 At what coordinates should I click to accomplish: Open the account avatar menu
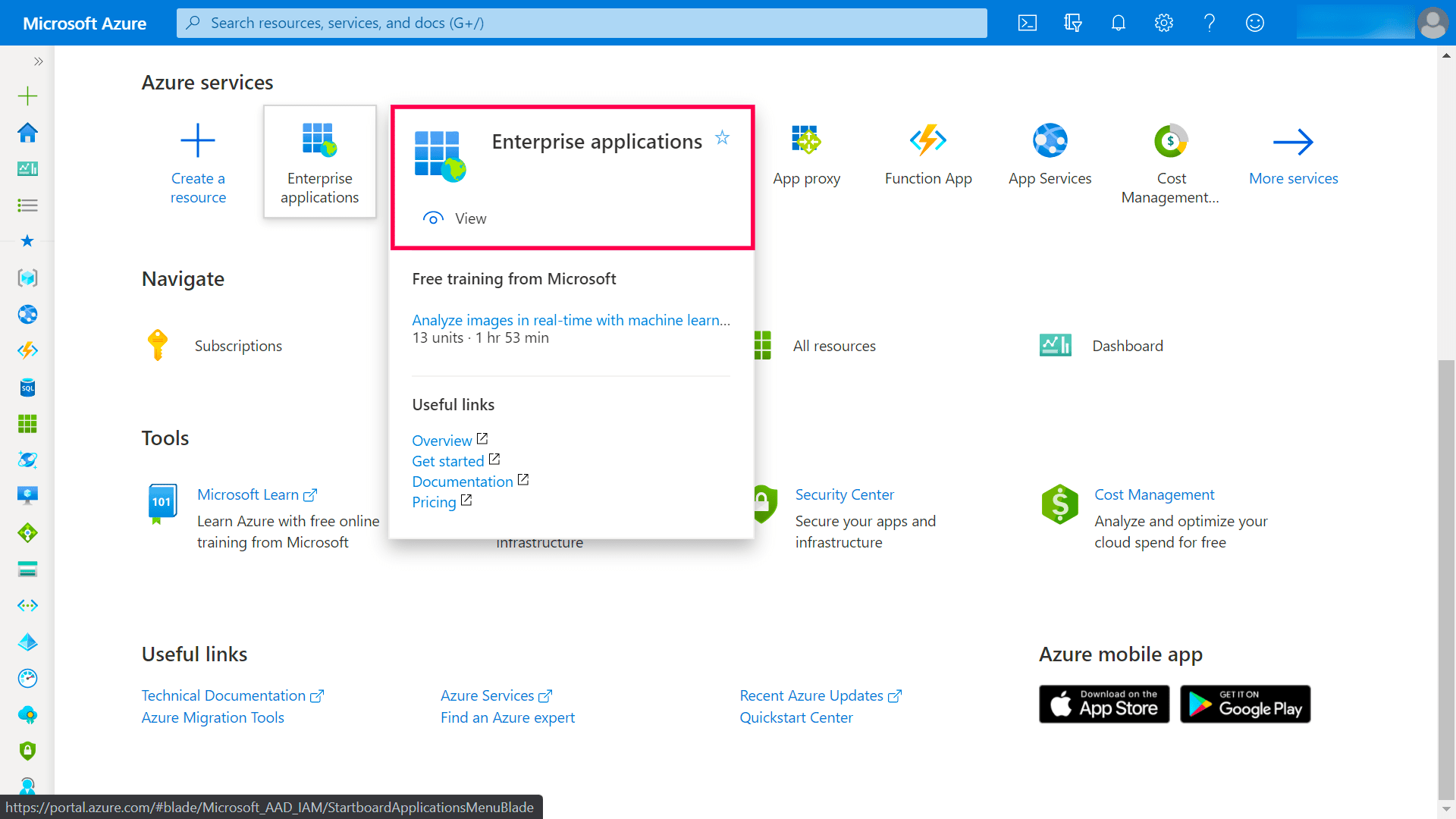click(x=1432, y=23)
